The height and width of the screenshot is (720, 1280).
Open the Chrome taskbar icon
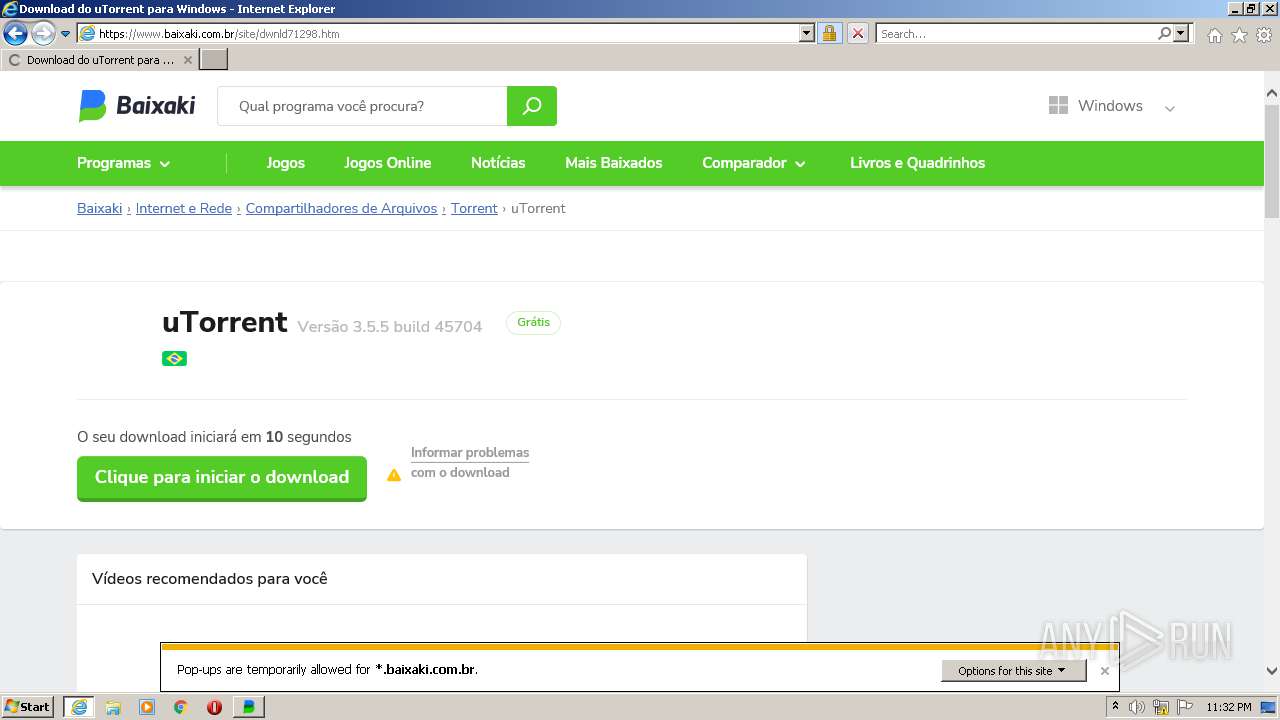181,707
